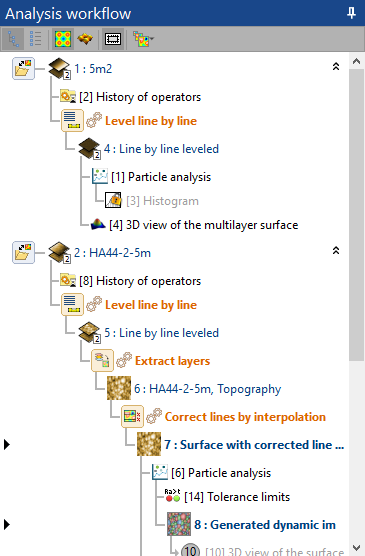Select the 5m2 multilayer studiable icon
365x556 pixels.
tap(59, 68)
